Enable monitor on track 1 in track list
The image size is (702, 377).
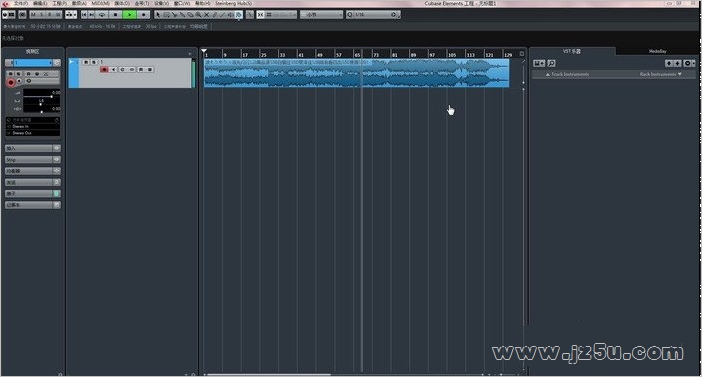coord(113,69)
